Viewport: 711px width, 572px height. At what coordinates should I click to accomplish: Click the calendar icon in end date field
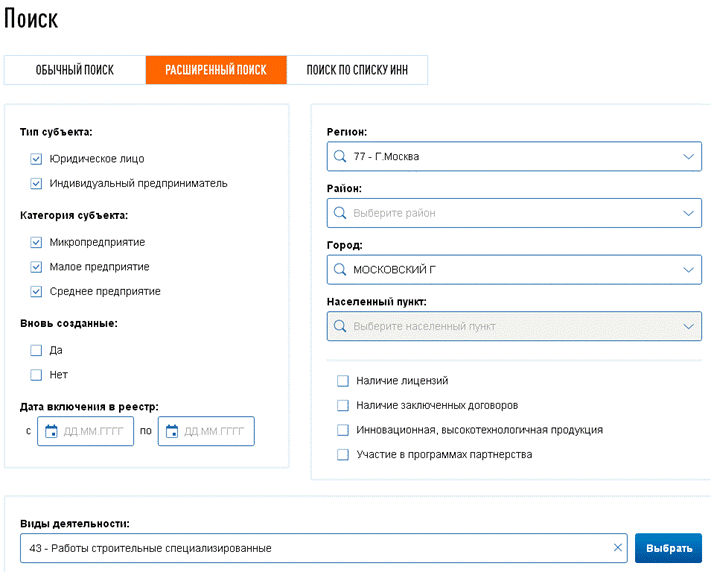[171, 432]
